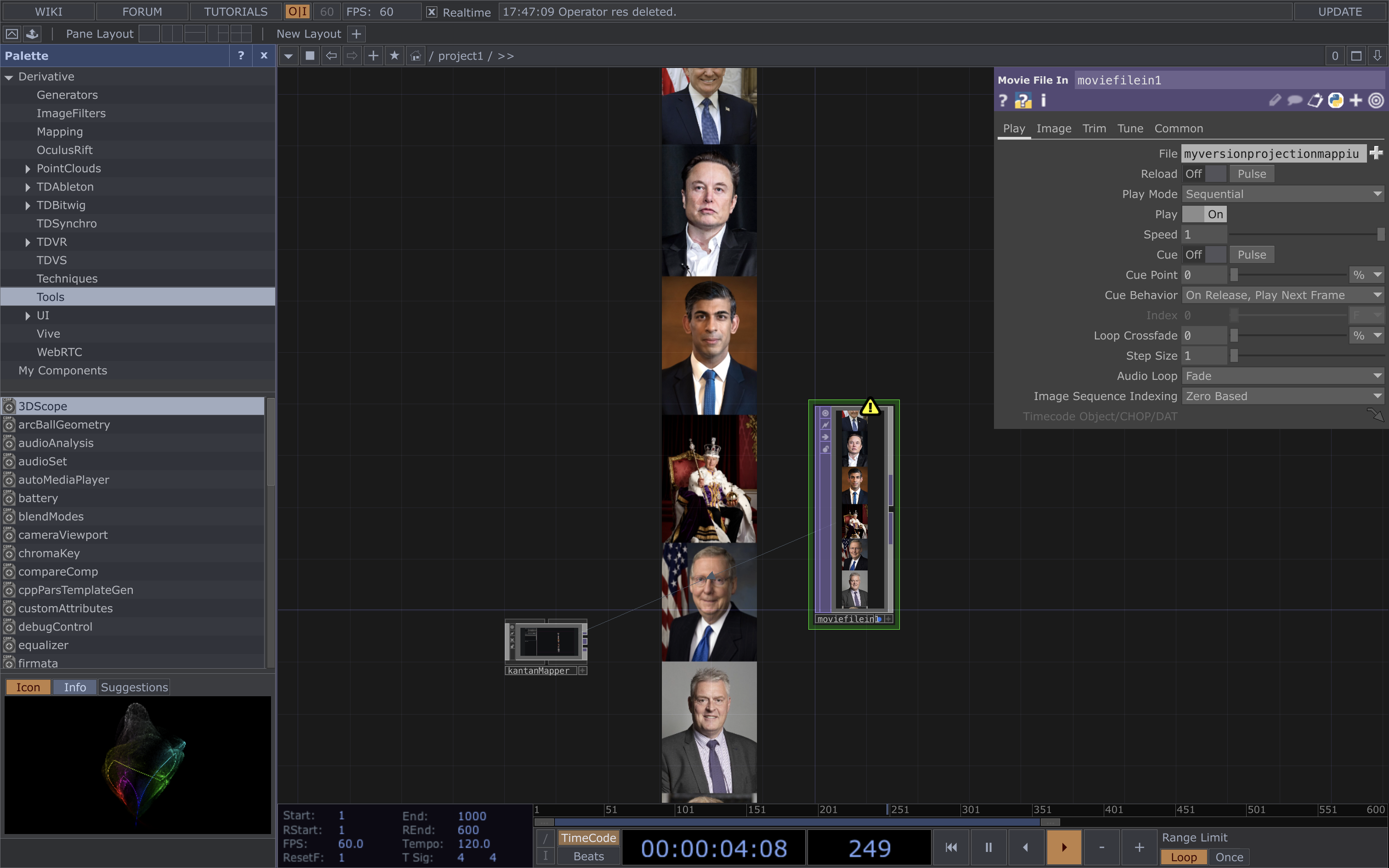Click the operator info 'i' icon
Image resolution: width=1389 pixels, height=868 pixels.
point(1044,101)
